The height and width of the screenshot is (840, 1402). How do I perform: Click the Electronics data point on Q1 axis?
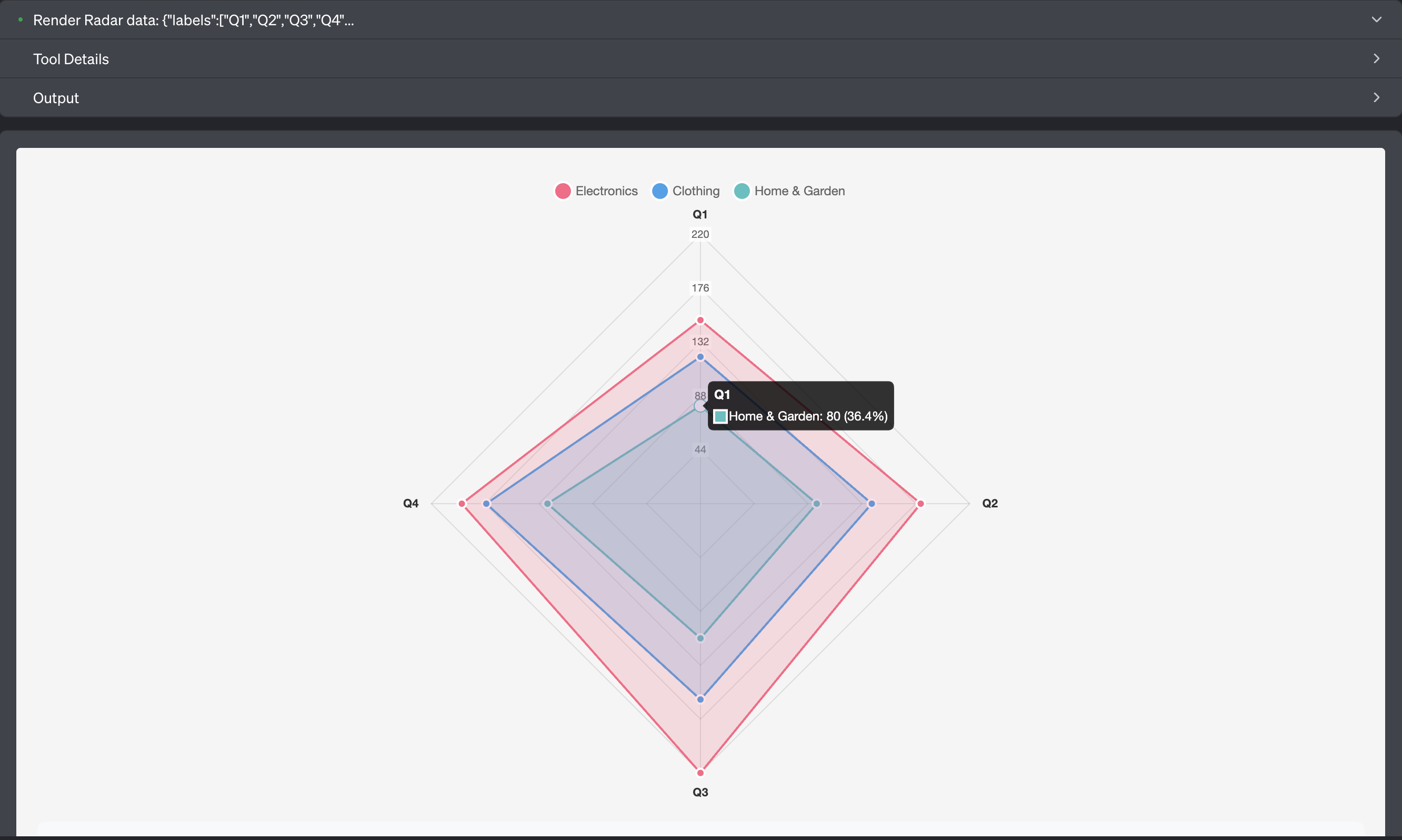[x=700, y=321]
